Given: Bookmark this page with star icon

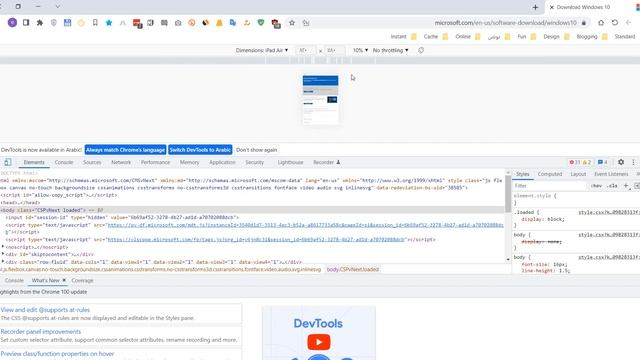Looking at the screenshot, I should click(292, 23).
